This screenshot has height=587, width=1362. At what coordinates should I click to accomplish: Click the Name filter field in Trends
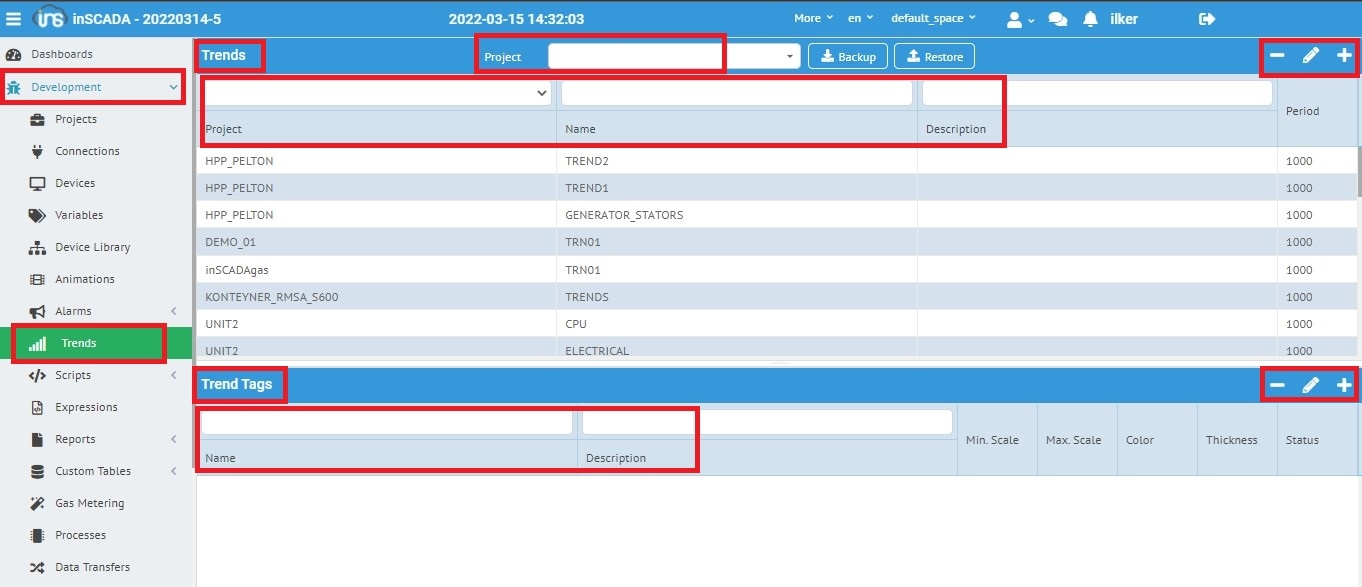[x=736, y=94]
